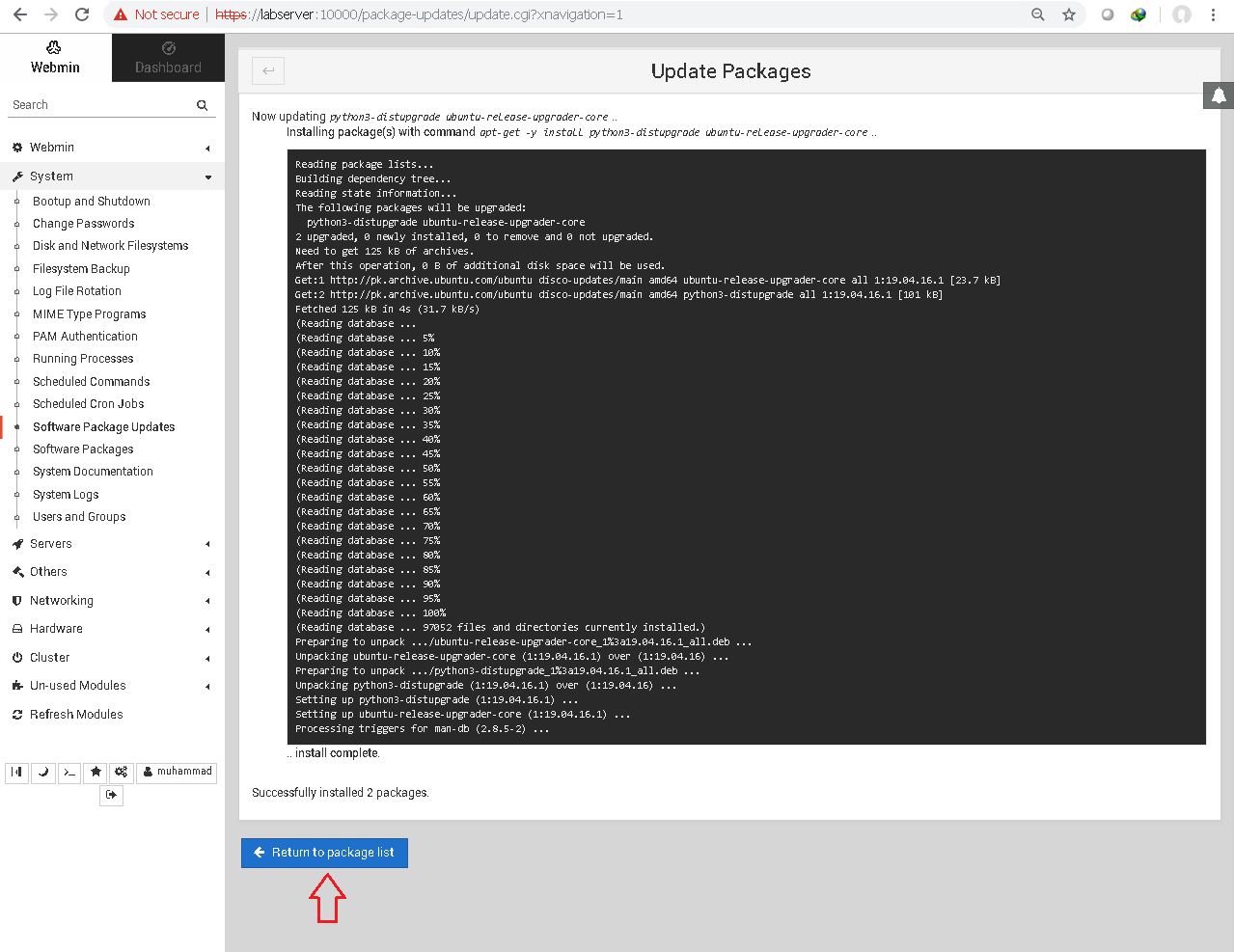
Task: Switch to the Webmin tab
Action: pos(55,58)
